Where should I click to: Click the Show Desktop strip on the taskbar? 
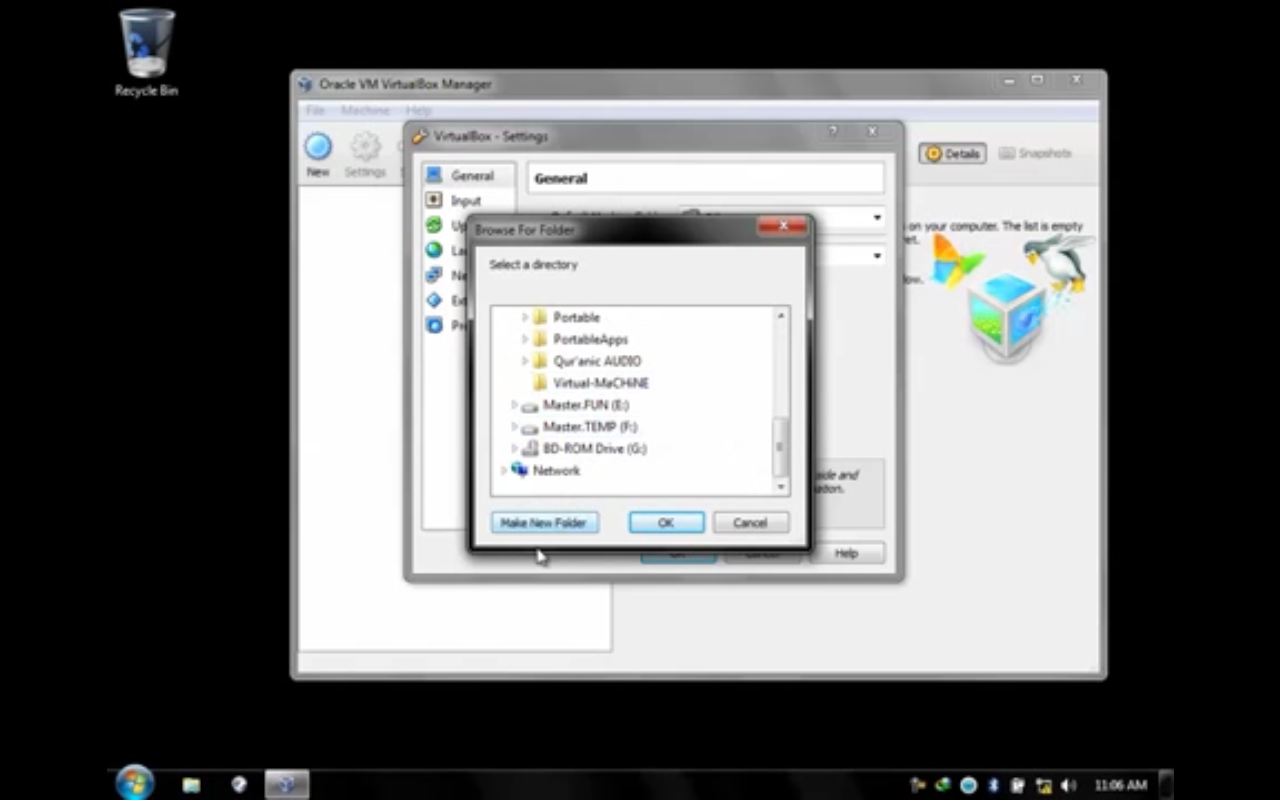(x=1166, y=785)
